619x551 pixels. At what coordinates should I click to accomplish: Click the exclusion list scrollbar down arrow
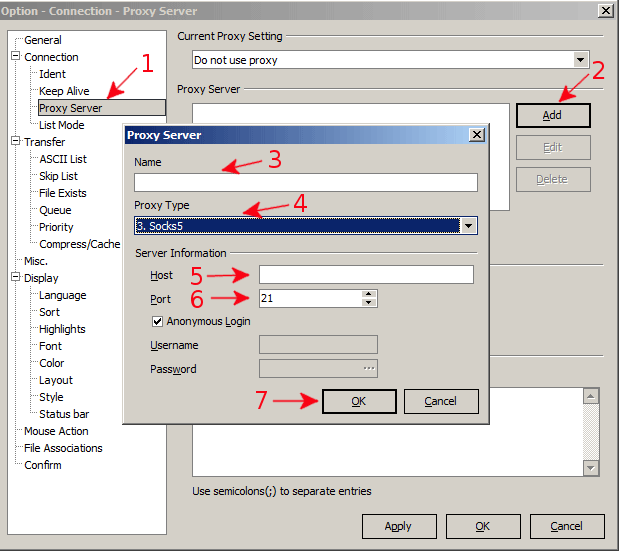pyautogui.click(x=591, y=468)
